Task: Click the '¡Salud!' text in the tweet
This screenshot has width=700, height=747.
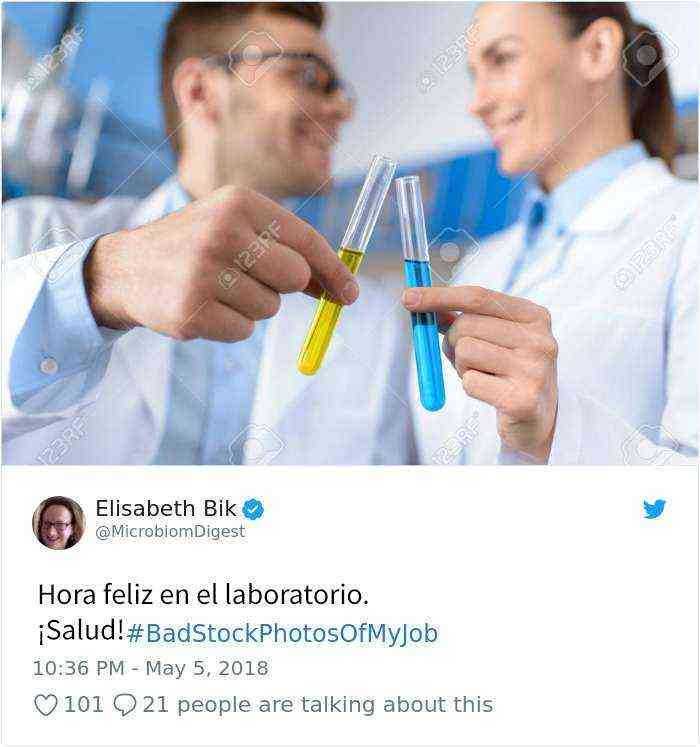Action: pyautogui.click(x=81, y=631)
